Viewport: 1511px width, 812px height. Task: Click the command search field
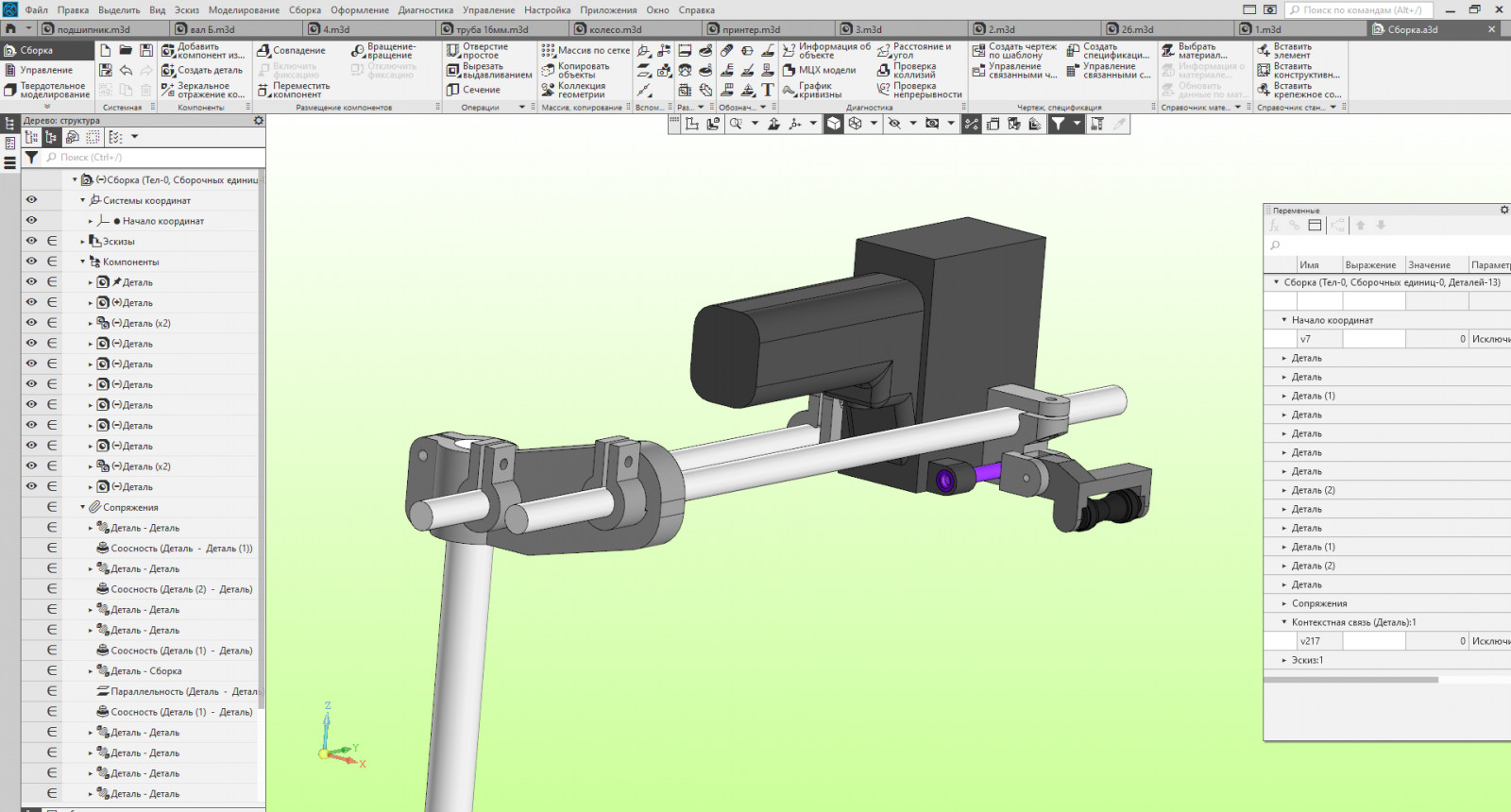(1360, 10)
